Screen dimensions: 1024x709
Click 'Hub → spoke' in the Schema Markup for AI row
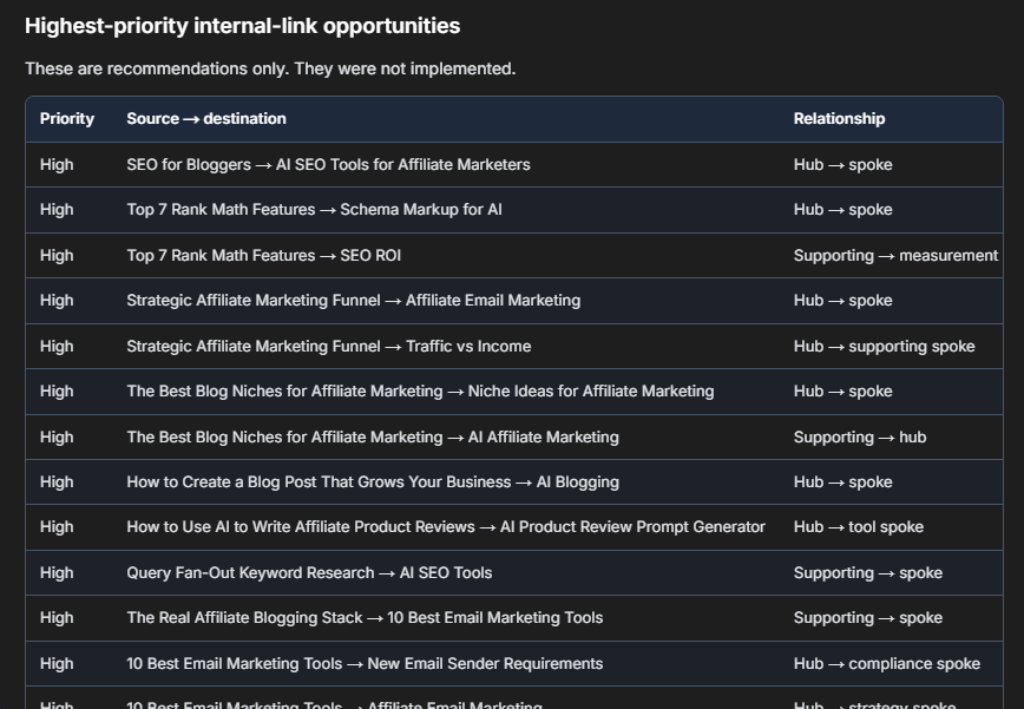843,210
